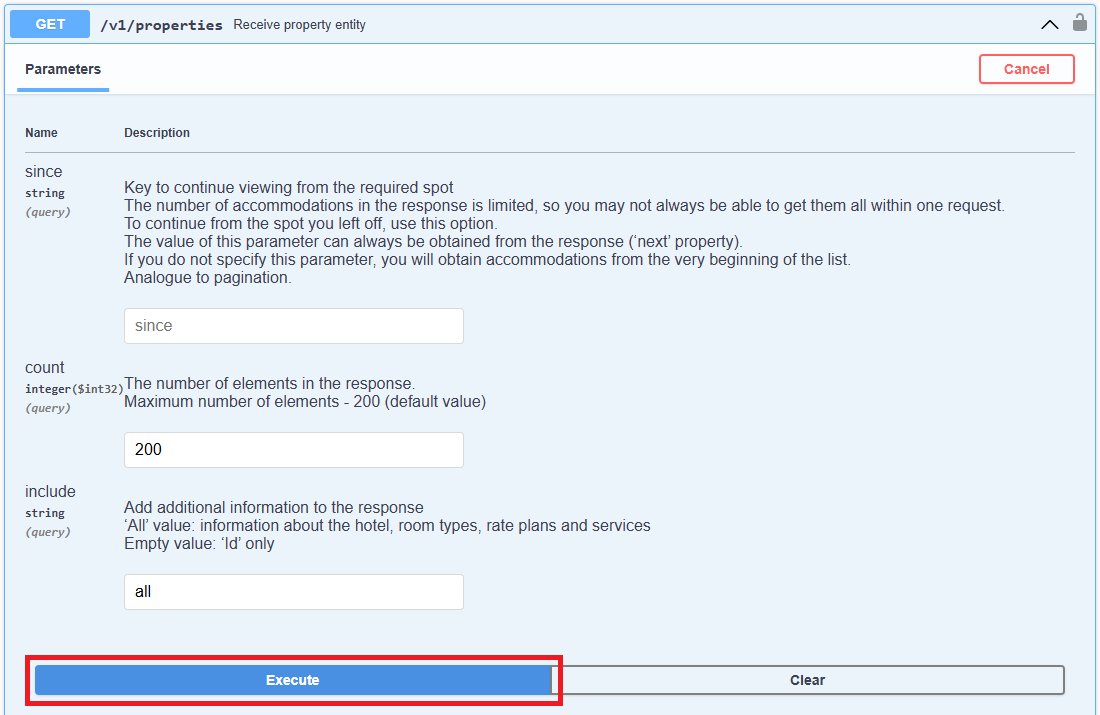1100x715 pixels.
Task: Click 'The number of elements in the response.' text
Action: click(269, 383)
